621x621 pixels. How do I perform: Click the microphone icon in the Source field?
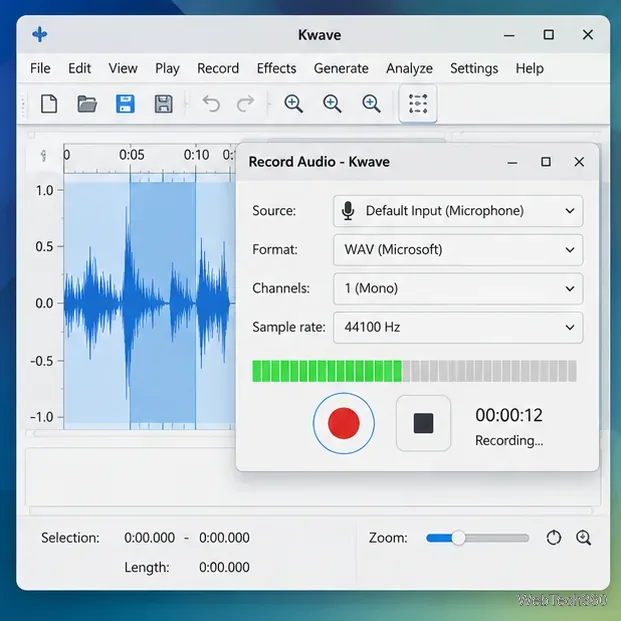[348, 211]
